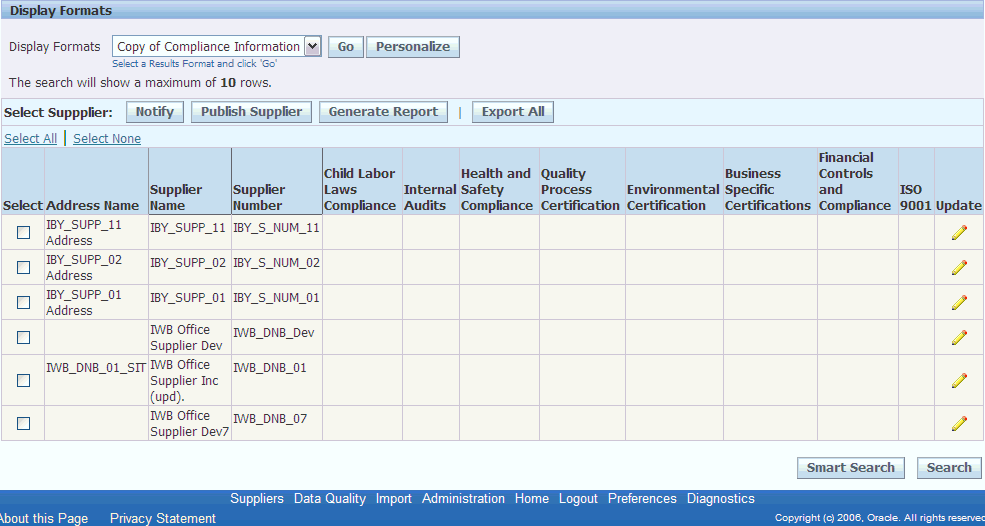
Task: Open Diagnostics footer link
Action: pyautogui.click(x=721, y=498)
